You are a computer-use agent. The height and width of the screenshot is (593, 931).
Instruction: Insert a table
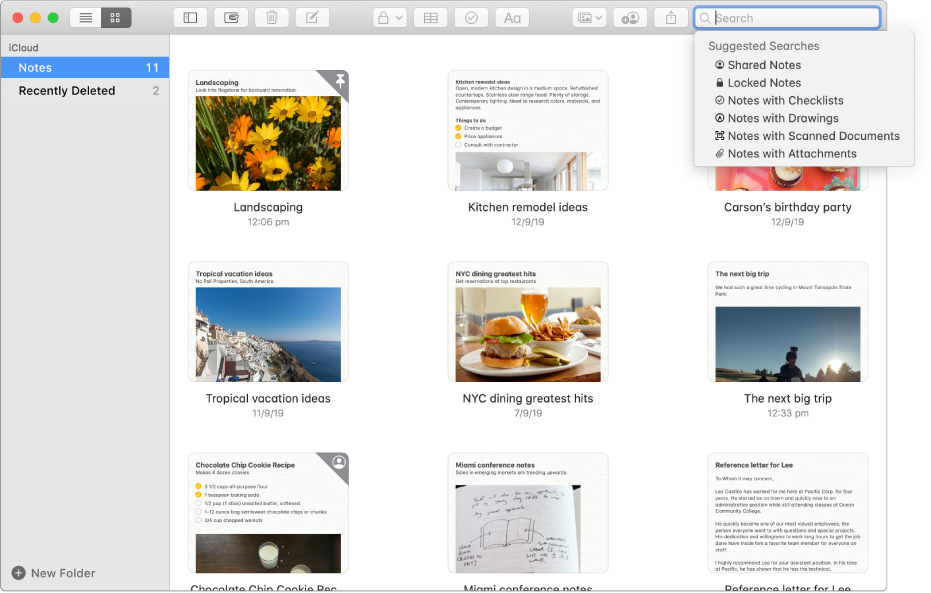point(430,18)
